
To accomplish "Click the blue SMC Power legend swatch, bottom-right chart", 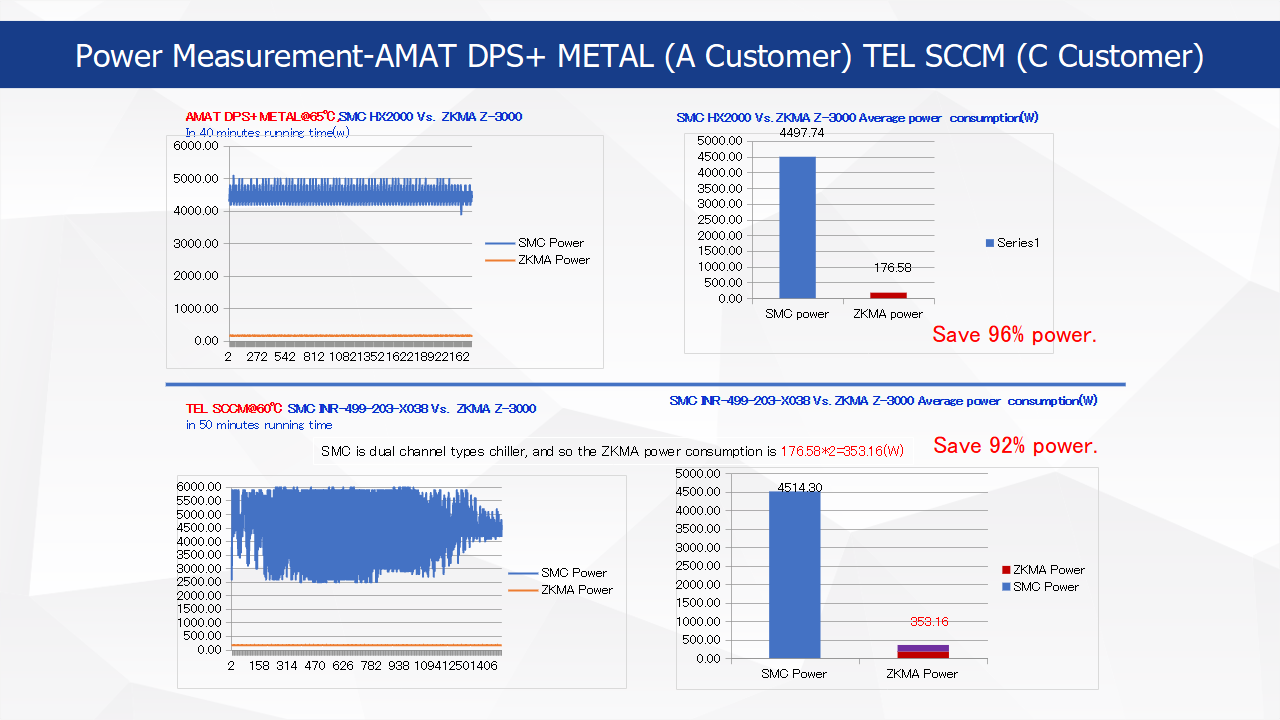I will click(x=1006, y=587).
